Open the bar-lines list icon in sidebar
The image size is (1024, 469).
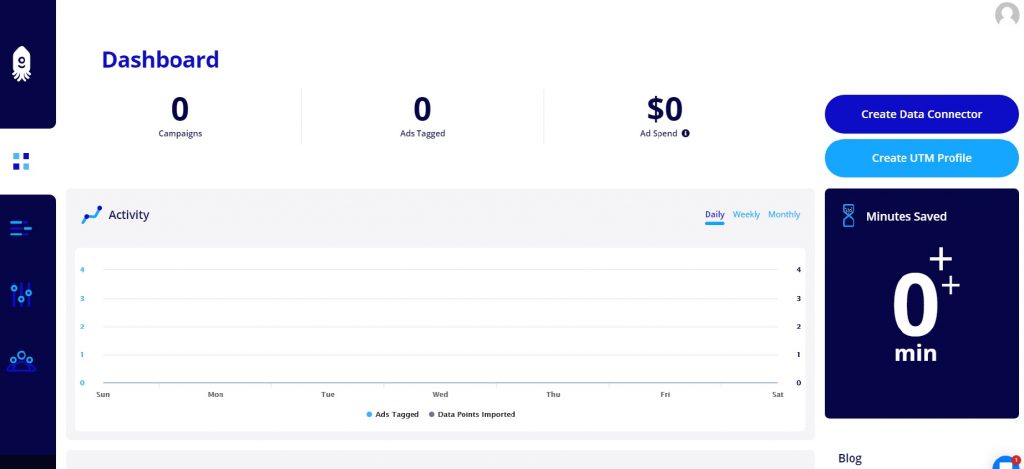[21, 228]
